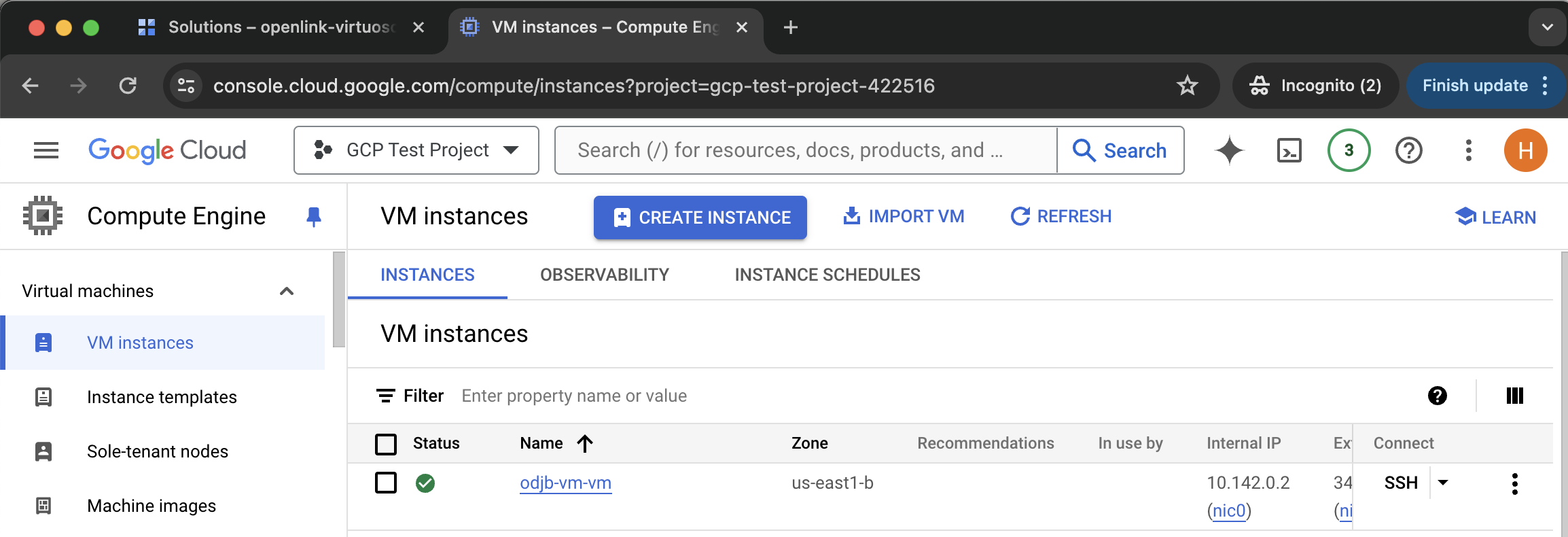This screenshot has width=1568, height=537.
Task: Click the IMPORT VM button
Action: click(904, 216)
